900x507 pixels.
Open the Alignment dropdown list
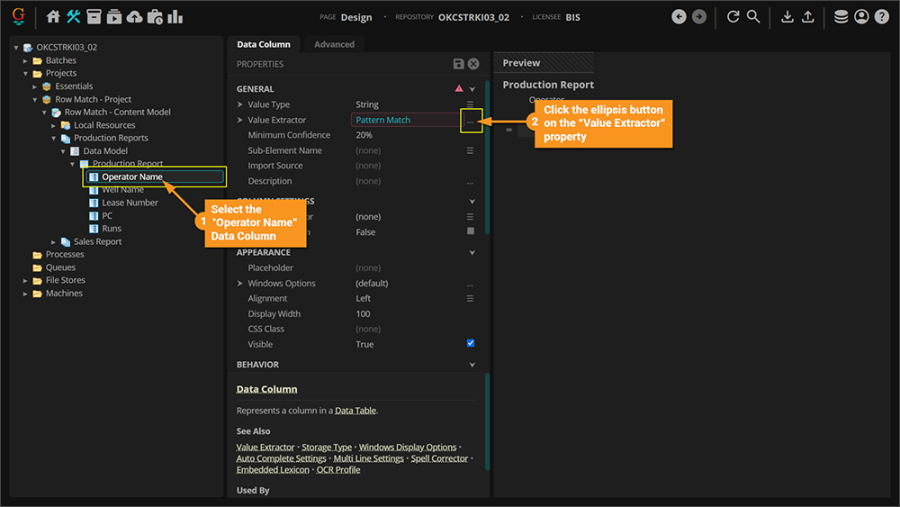pyautogui.click(x=470, y=299)
